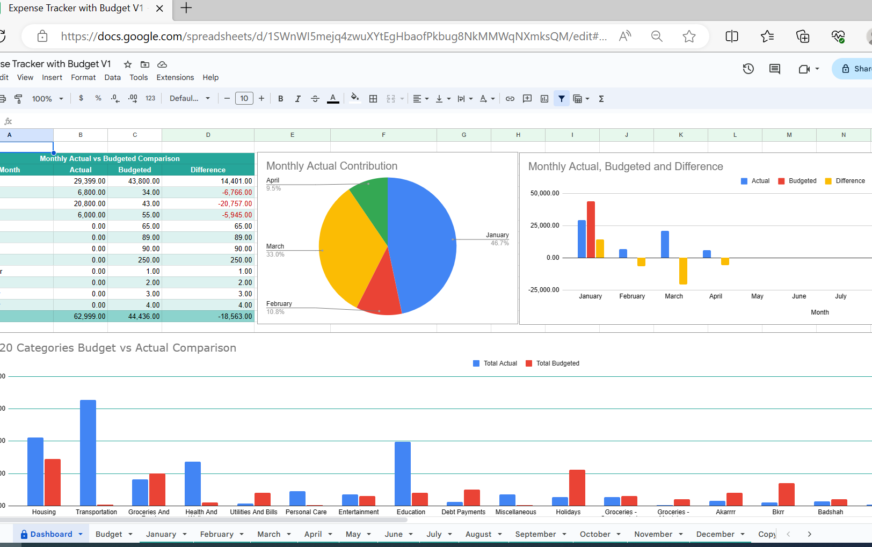The image size is (872, 547).
Task: Expand the Default font dropdown
Action: click(x=190, y=99)
